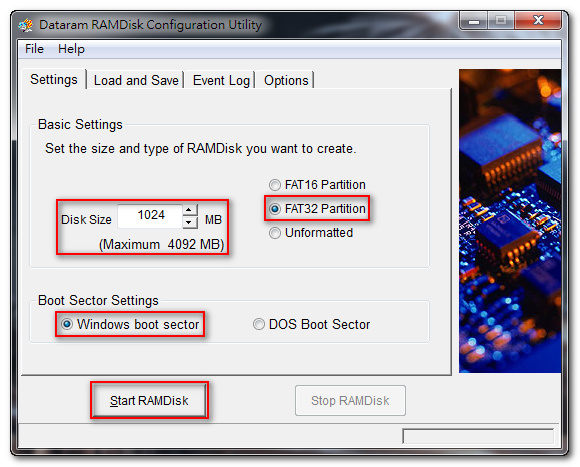Switch to the Load and Save tab

click(136, 80)
